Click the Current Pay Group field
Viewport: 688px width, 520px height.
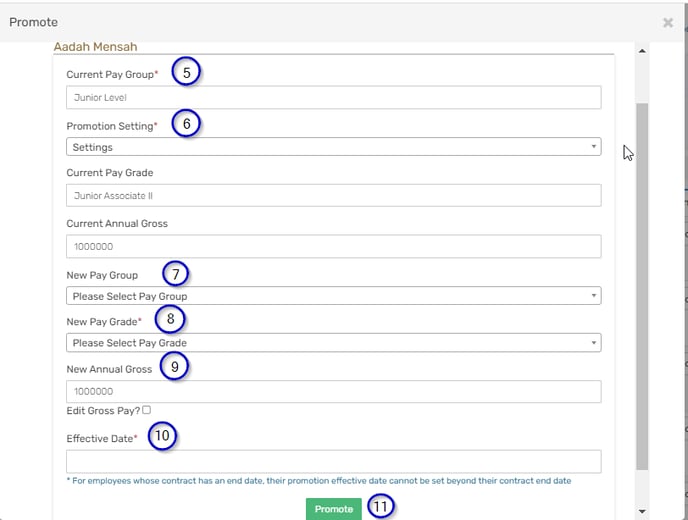click(333, 97)
